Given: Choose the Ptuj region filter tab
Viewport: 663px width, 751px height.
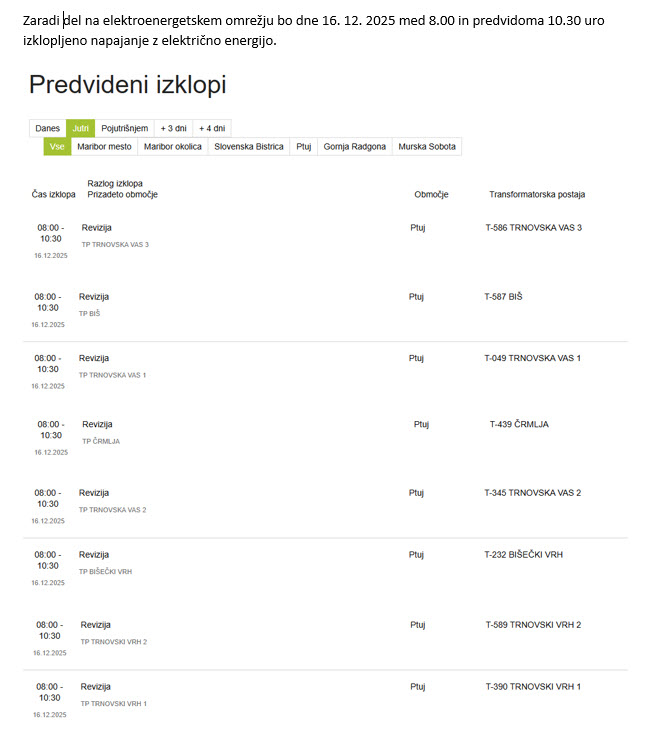Looking at the screenshot, I should [304, 147].
